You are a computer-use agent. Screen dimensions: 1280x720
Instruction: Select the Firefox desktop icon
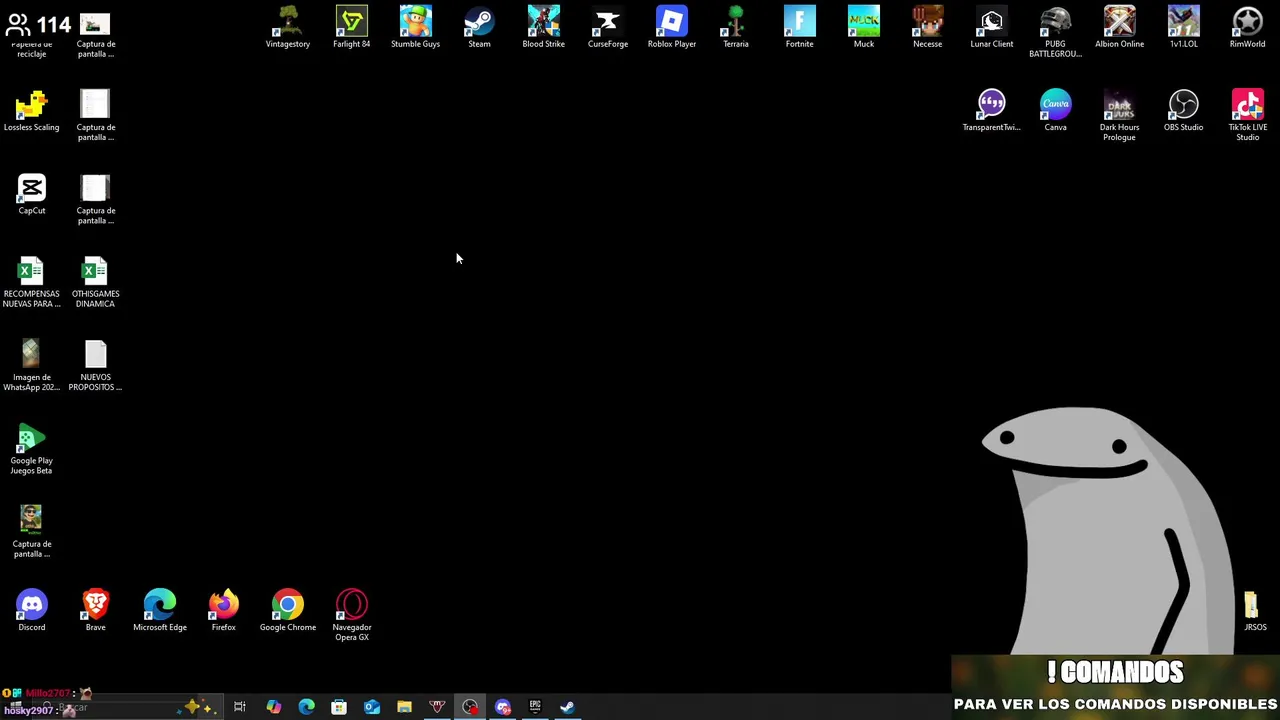[224, 611]
